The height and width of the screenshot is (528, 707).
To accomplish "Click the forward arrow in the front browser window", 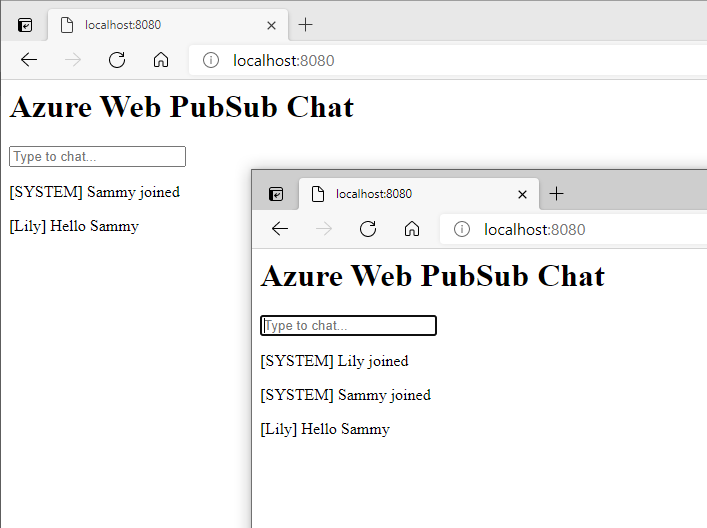I will [x=324, y=229].
